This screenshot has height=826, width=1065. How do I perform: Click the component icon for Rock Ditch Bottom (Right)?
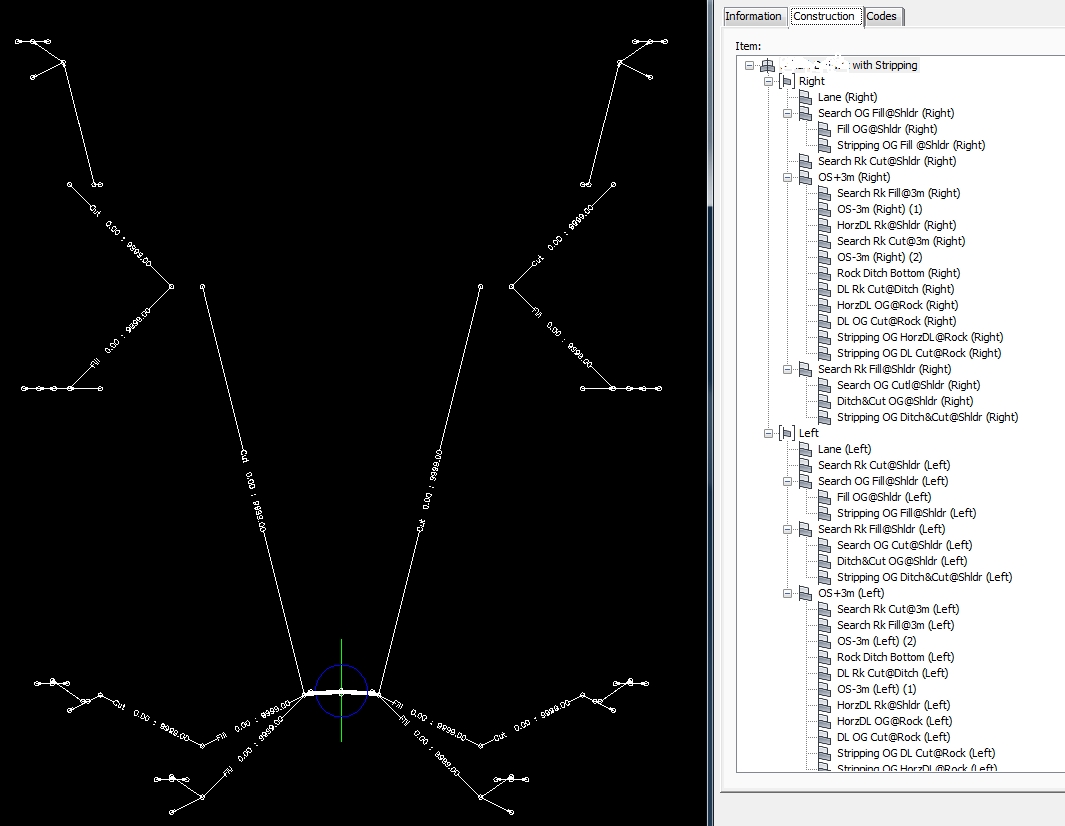pyautogui.click(x=824, y=272)
